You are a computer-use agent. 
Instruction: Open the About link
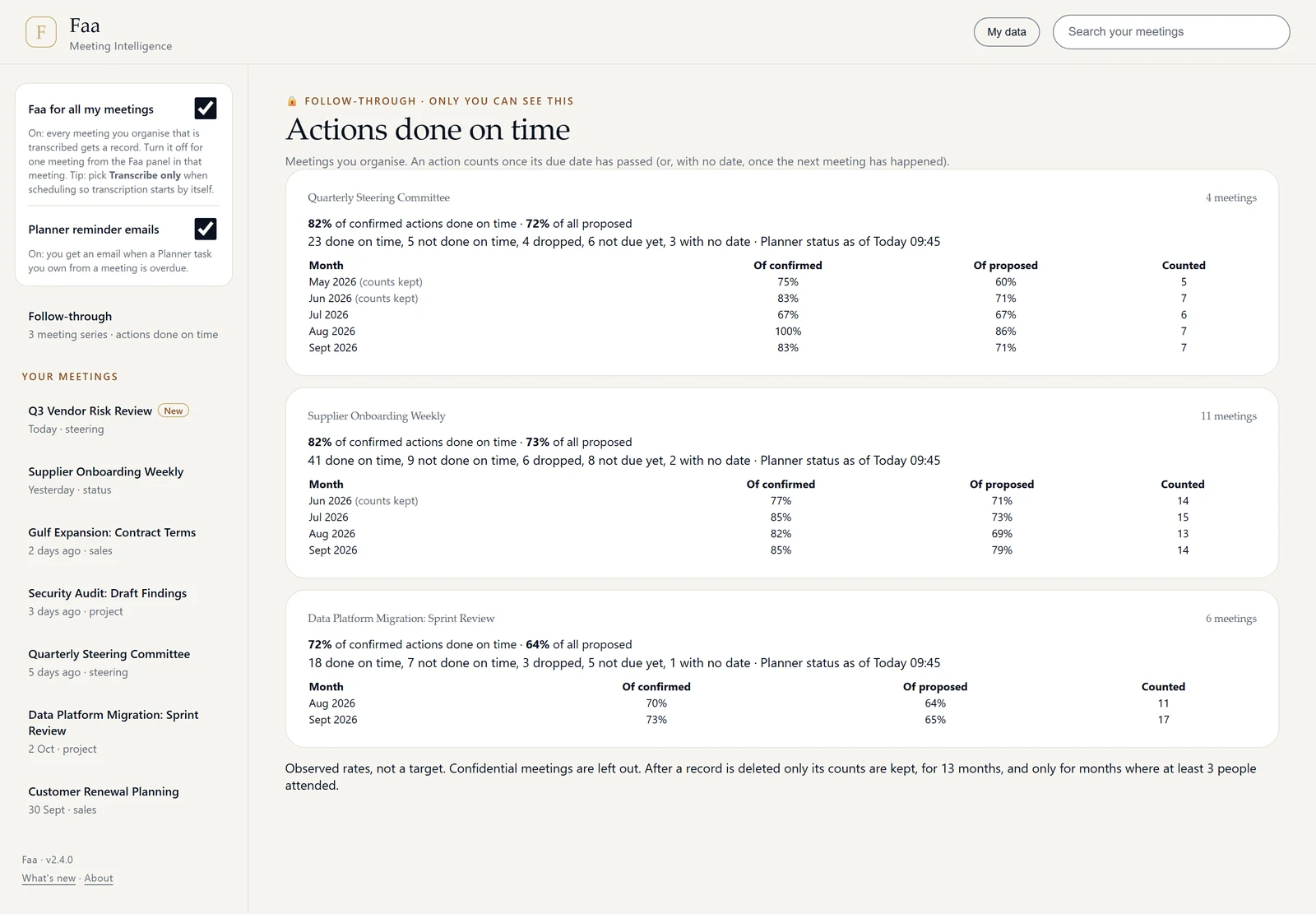tap(99, 879)
